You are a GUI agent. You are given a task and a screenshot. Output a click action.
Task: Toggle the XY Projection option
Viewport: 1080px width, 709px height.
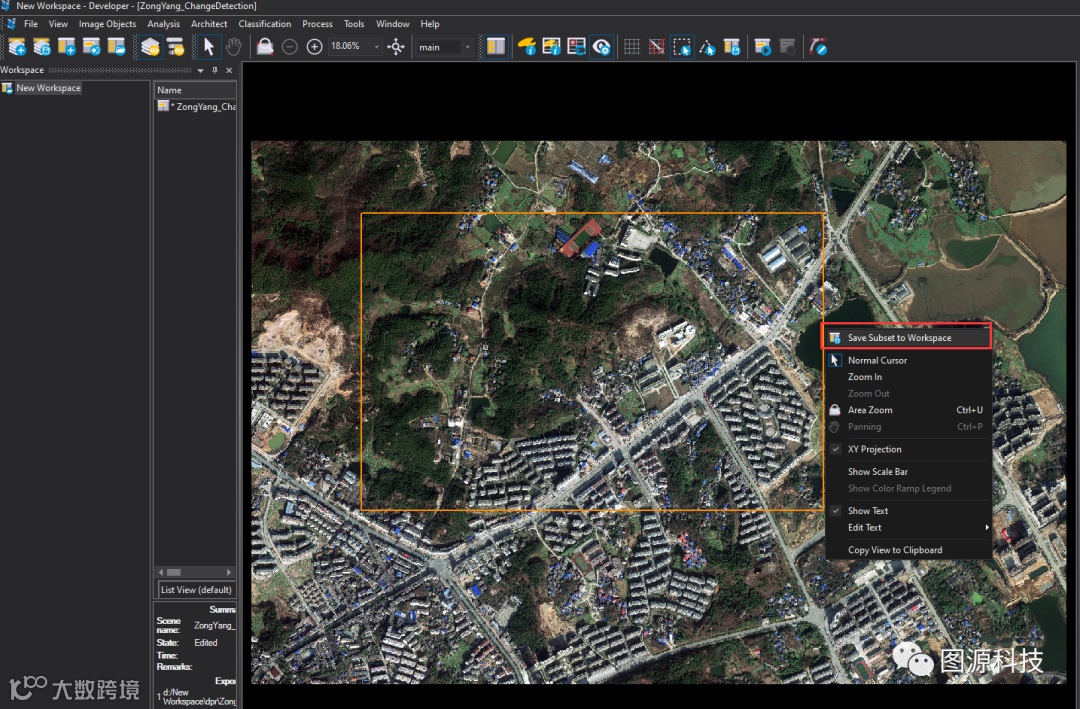[874, 449]
